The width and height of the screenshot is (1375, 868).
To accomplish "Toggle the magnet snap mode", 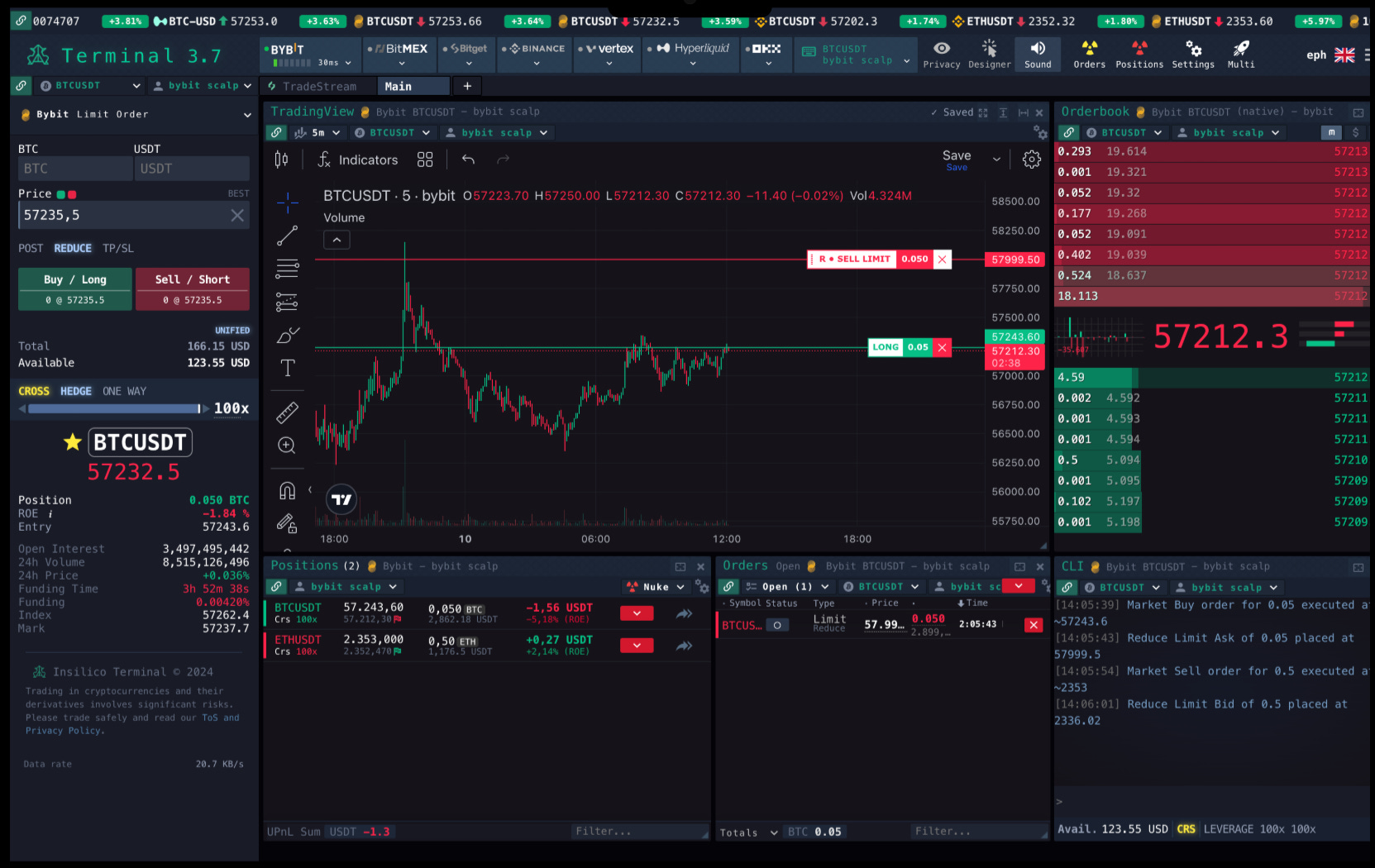I will 287,490.
